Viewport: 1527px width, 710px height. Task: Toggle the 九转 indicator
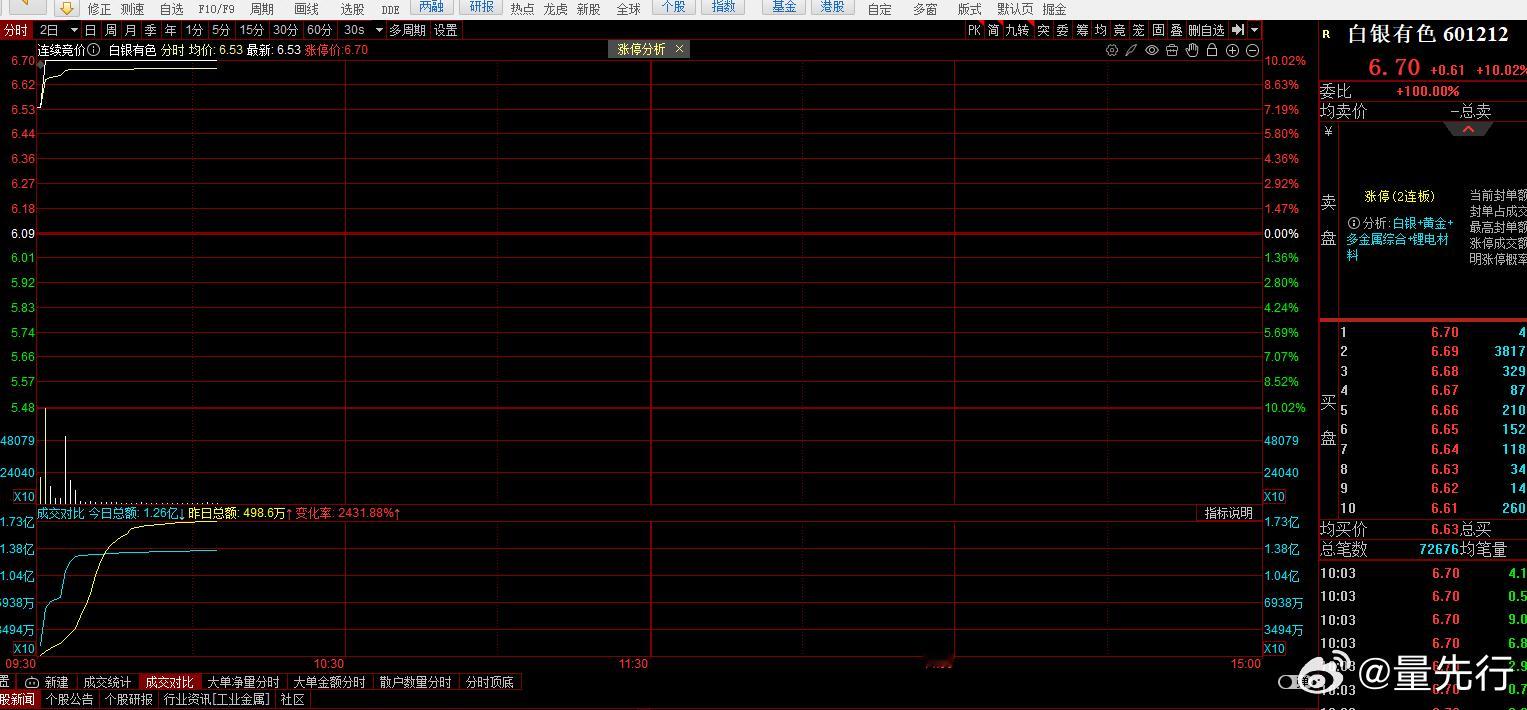[x=1017, y=30]
